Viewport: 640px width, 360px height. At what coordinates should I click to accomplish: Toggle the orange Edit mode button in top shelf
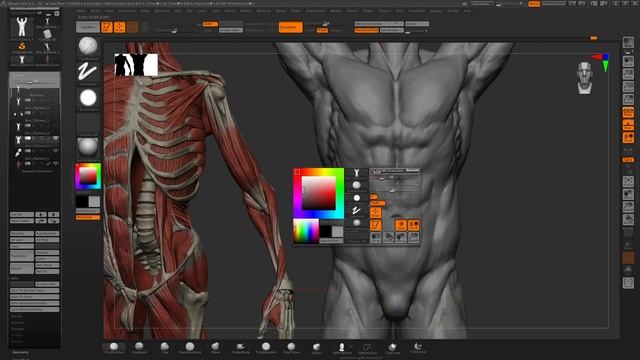107,27
